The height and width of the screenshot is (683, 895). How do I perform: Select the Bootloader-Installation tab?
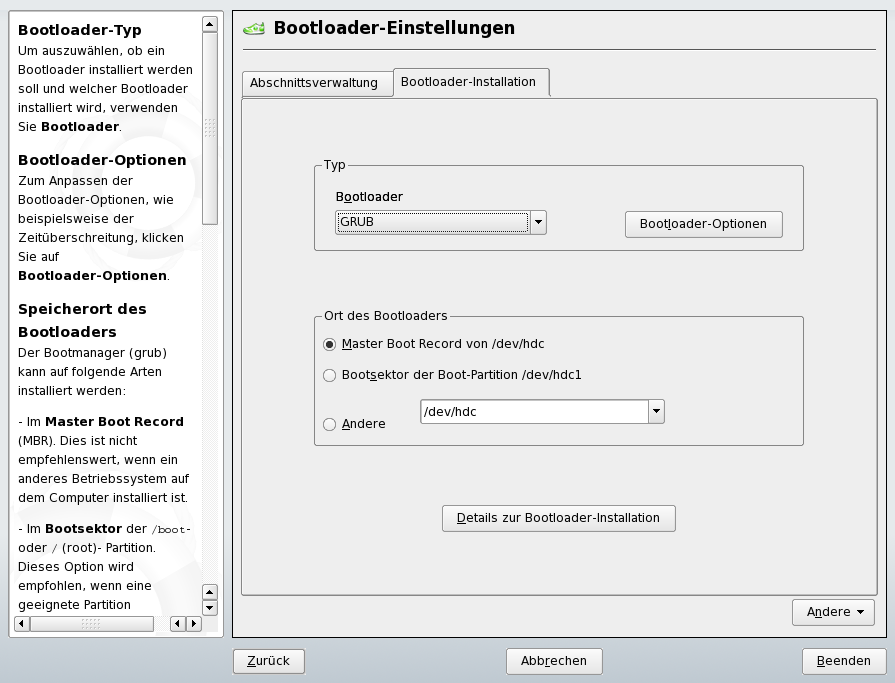(x=468, y=82)
